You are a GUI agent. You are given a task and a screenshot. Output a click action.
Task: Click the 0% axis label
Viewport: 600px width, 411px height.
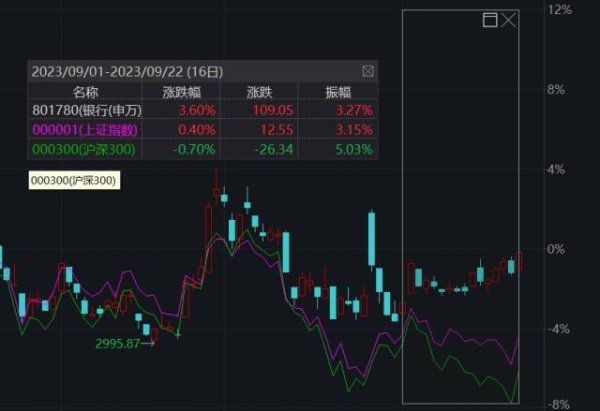click(x=556, y=250)
